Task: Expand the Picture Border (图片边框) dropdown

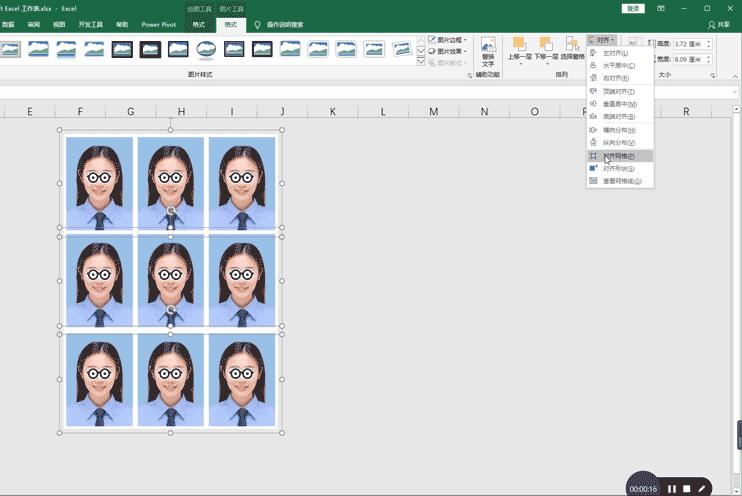Action: [x=448, y=40]
